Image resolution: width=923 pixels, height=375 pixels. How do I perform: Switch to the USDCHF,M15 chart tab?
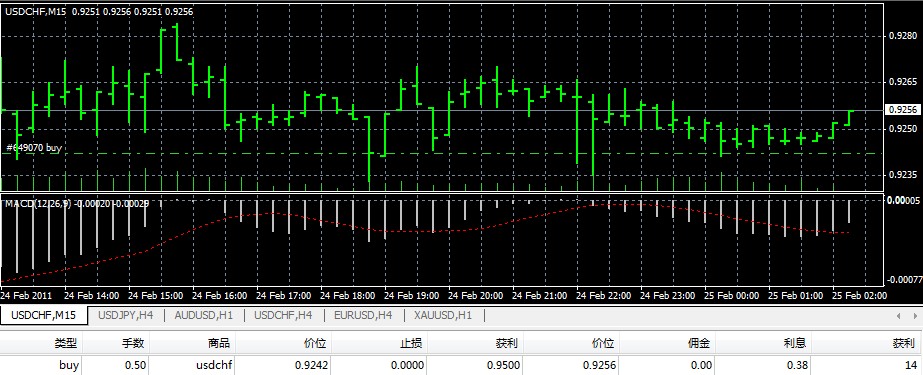(x=44, y=316)
